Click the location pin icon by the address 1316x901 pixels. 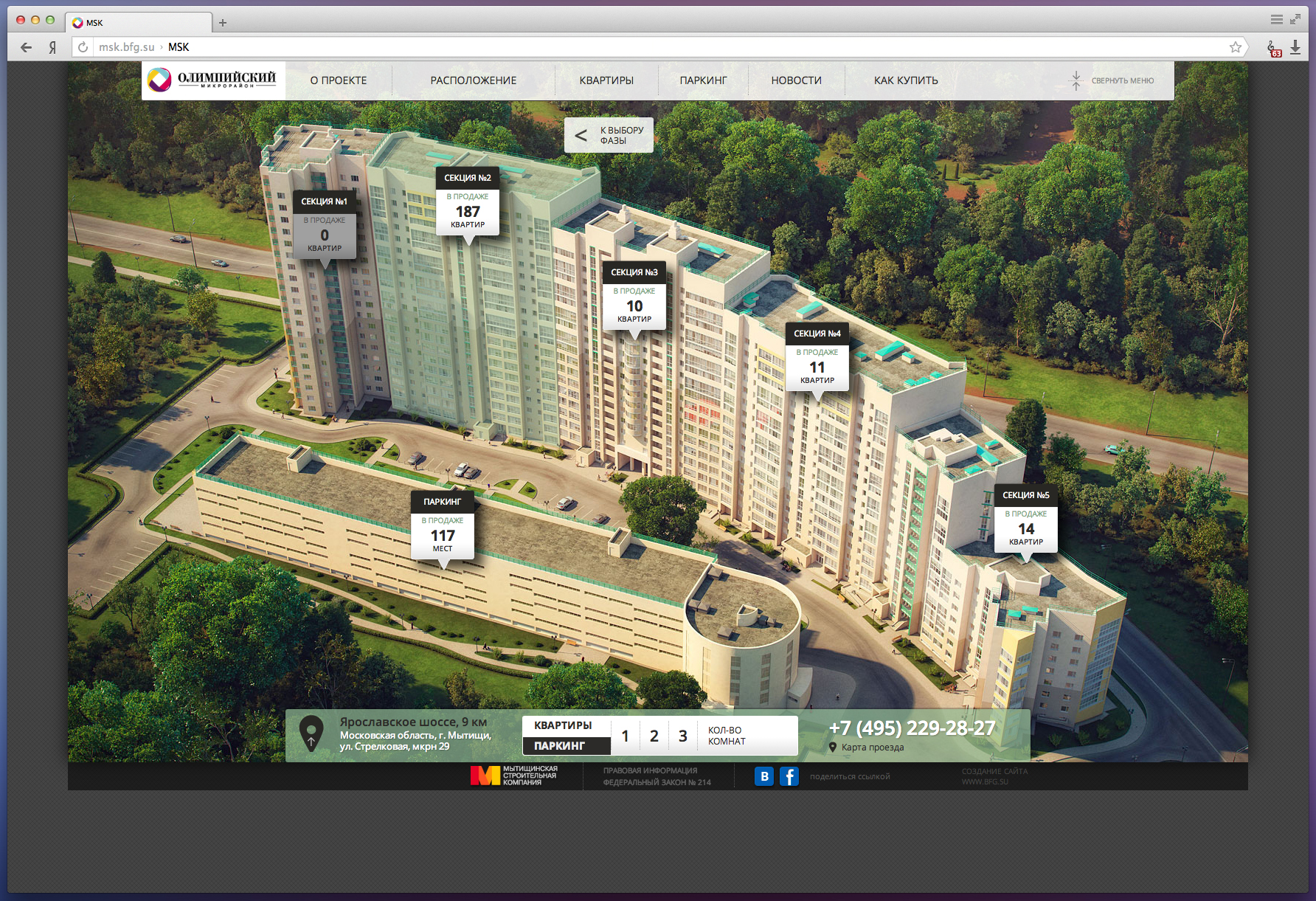[x=311, y=733]
